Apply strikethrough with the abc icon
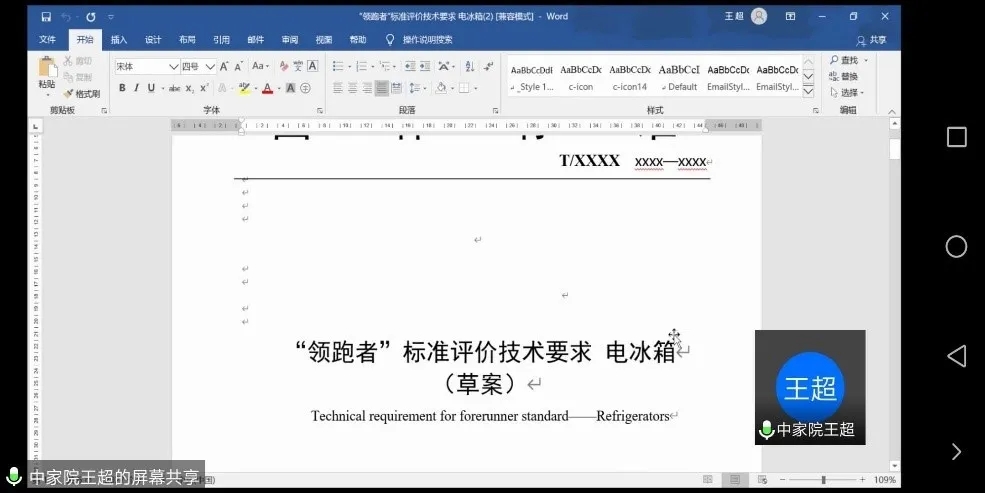The height and width of the screenshot is (493, 985). click(x=175, y=88)
